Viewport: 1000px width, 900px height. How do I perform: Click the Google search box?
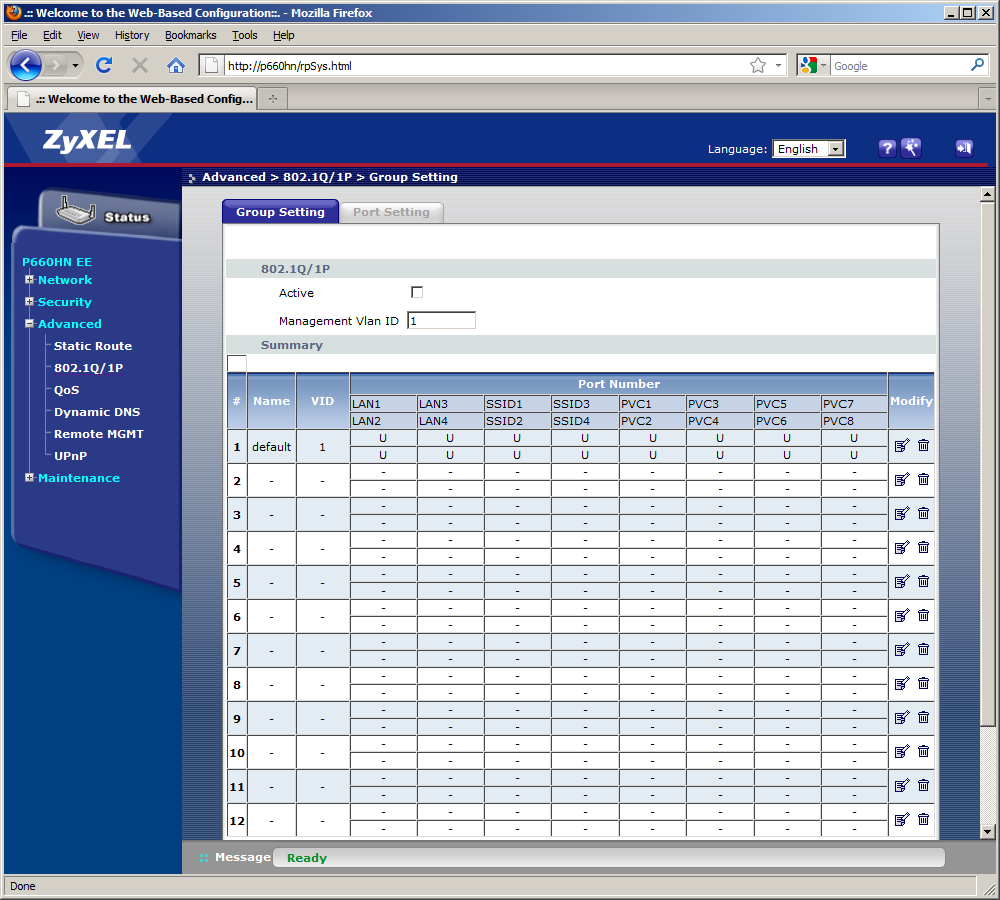[899, 65]
